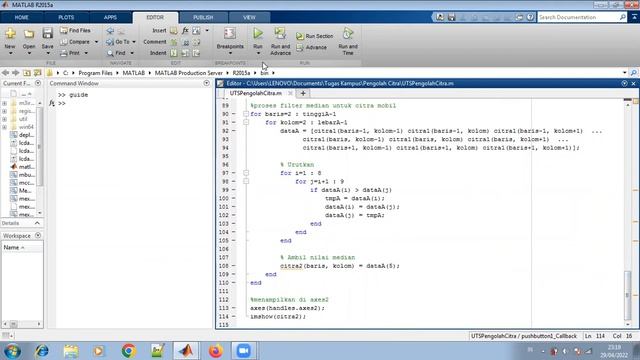The image size is (640, 360).
Task: Expand the Find dropdown arrow
Action: (x=132, y=53)
